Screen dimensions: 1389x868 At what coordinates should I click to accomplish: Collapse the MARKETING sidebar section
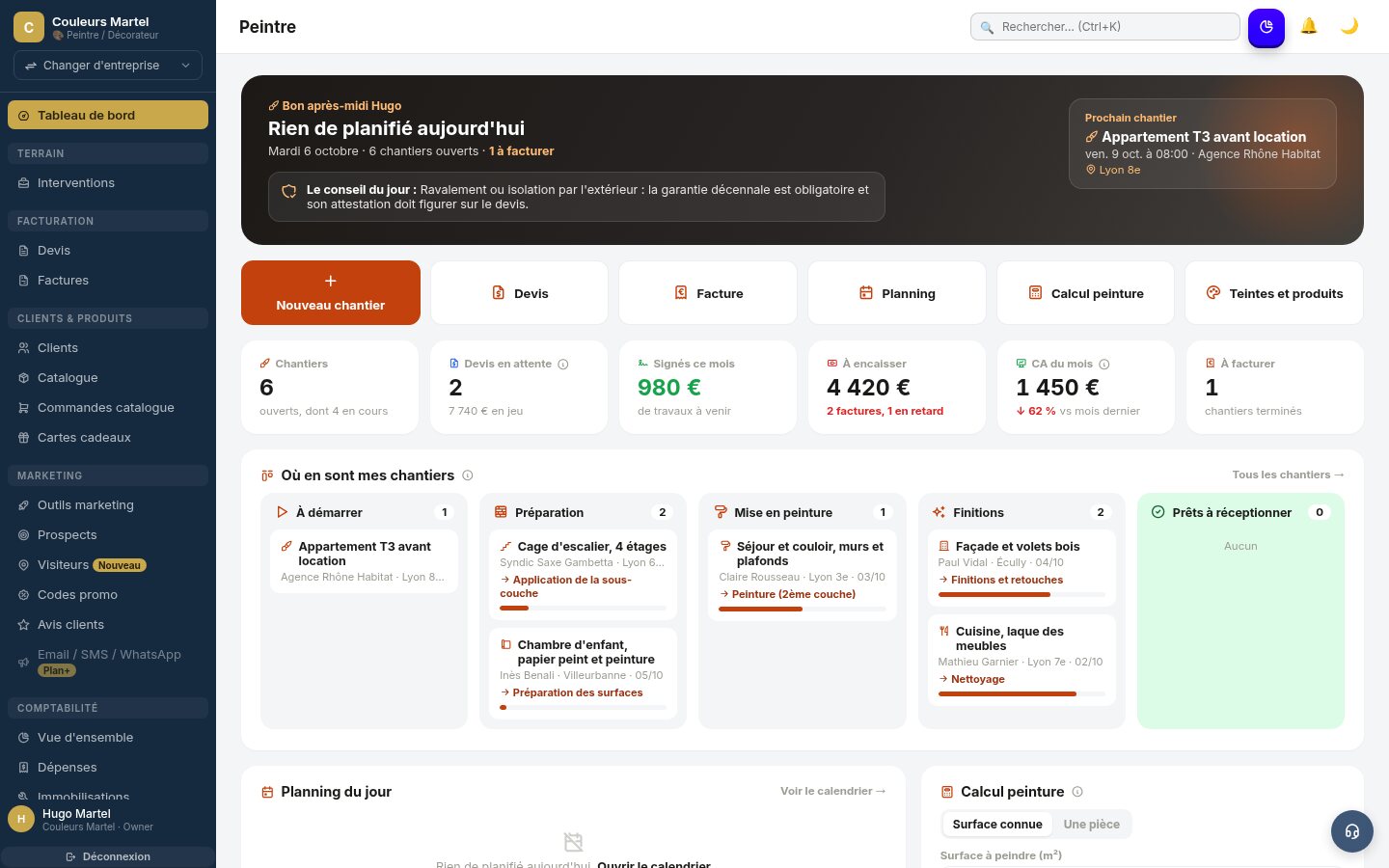coord(108,475)
